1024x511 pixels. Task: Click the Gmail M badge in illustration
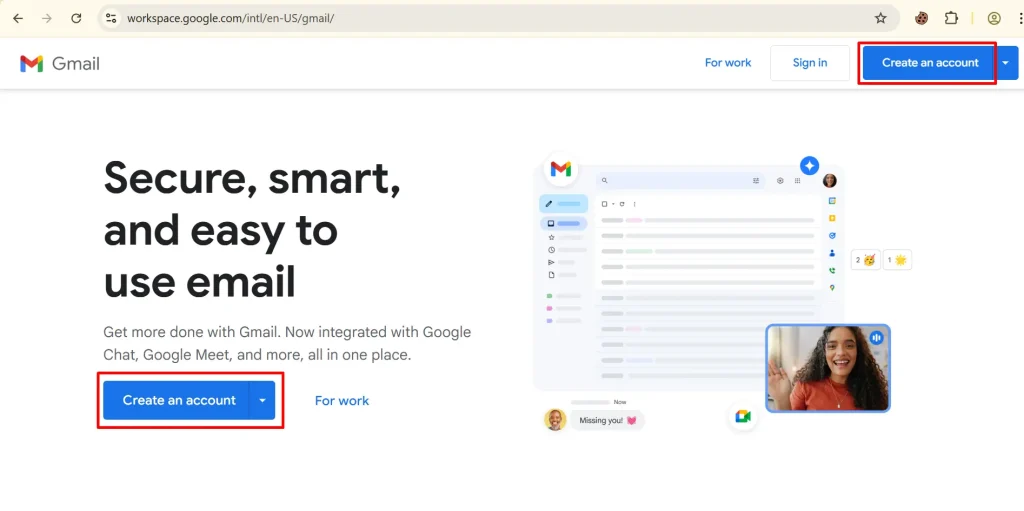pyautogui.click(x=561, y=169)
